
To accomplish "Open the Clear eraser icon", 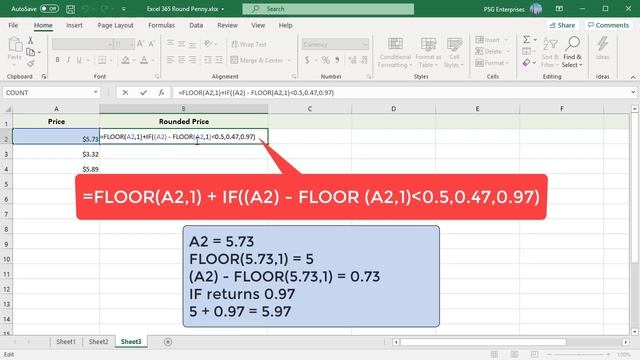I will click(x=527, y=63).
